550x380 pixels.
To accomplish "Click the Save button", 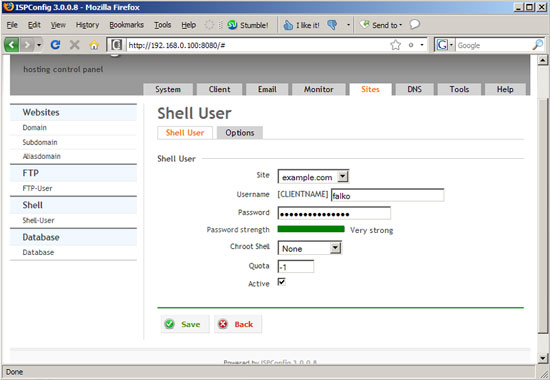I will 185,324.
